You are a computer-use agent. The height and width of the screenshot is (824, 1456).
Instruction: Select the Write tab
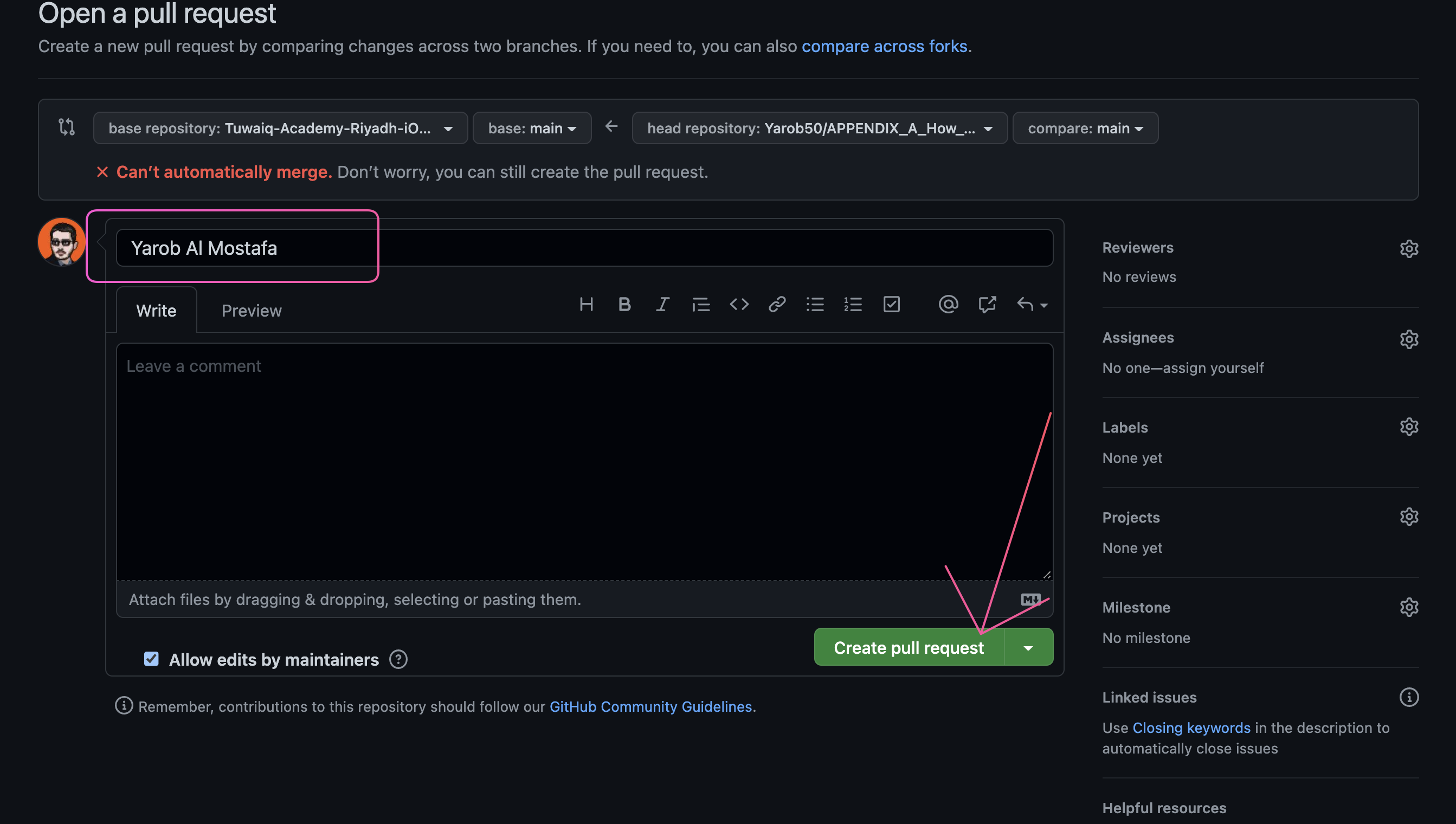pos(156,310)
